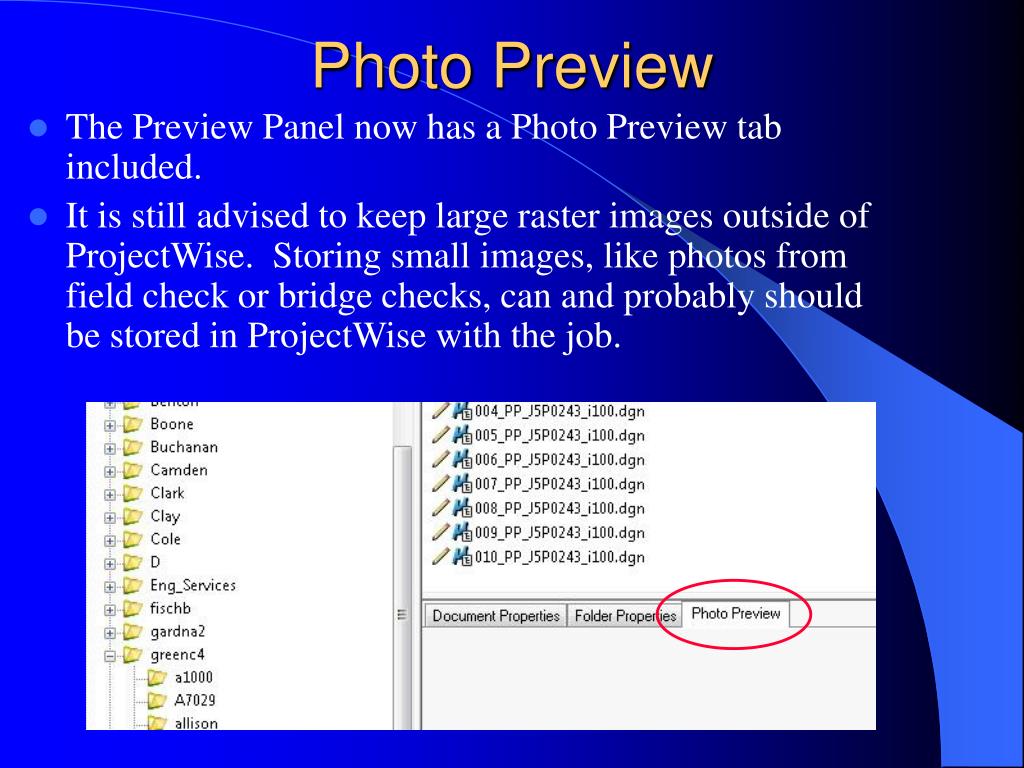Click MicroStation icon of 004_PP_J5P0243_i100.dgn
Viewport: 1024px width, 768px height.
462,411
